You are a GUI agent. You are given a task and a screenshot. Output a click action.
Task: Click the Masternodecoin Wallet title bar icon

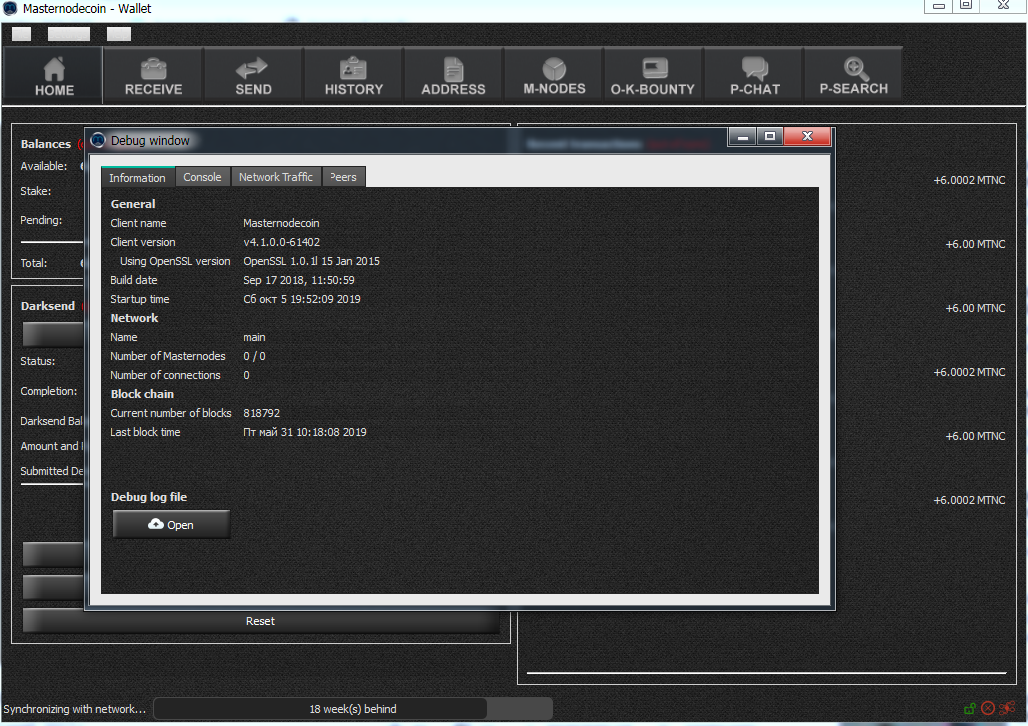coord(10,8)
